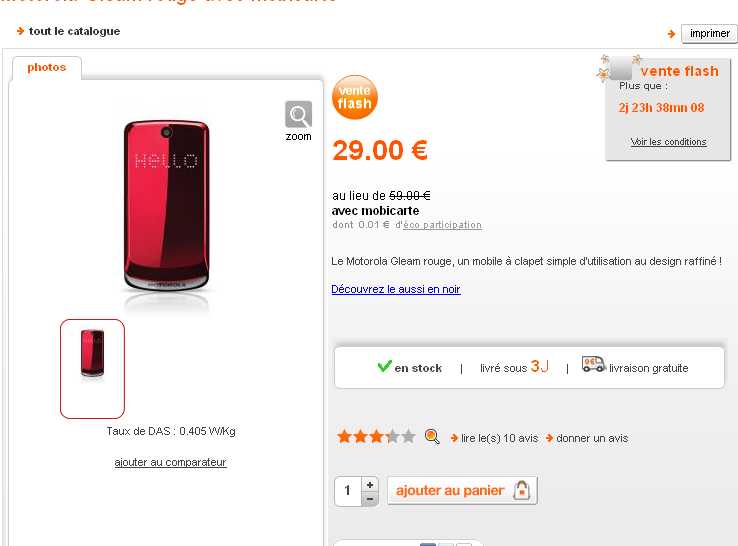The height and width of the screenshot is (546, 738).
Task: Click the zoom magnifier icon on photo
Action: 298,115
